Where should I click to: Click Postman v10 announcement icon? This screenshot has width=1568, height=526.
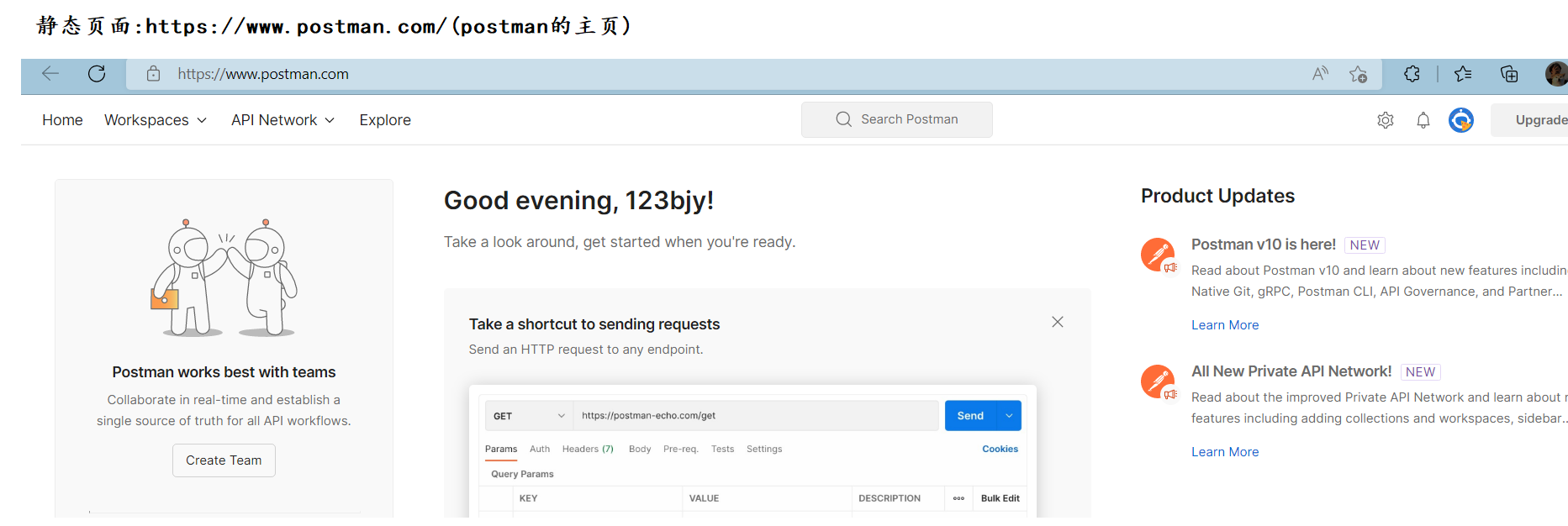click(x=1159, y=255)
